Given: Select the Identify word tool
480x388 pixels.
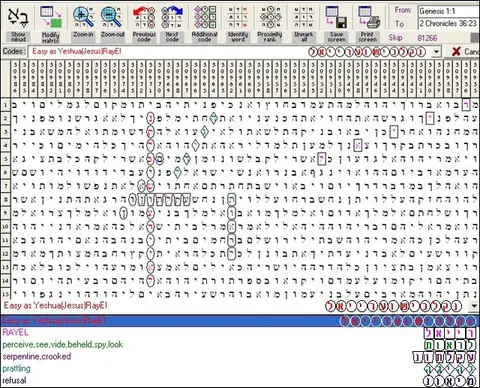Looking at the screenshot, I should (238, 17).
